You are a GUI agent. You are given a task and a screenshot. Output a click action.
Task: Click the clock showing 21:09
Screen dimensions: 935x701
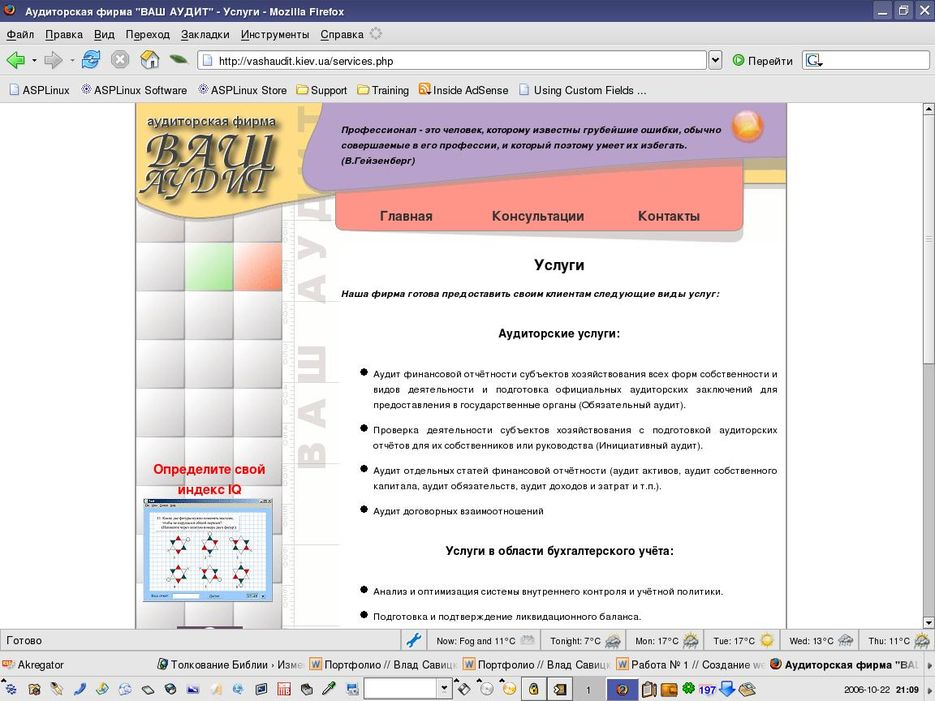click(x=906, y=690)
